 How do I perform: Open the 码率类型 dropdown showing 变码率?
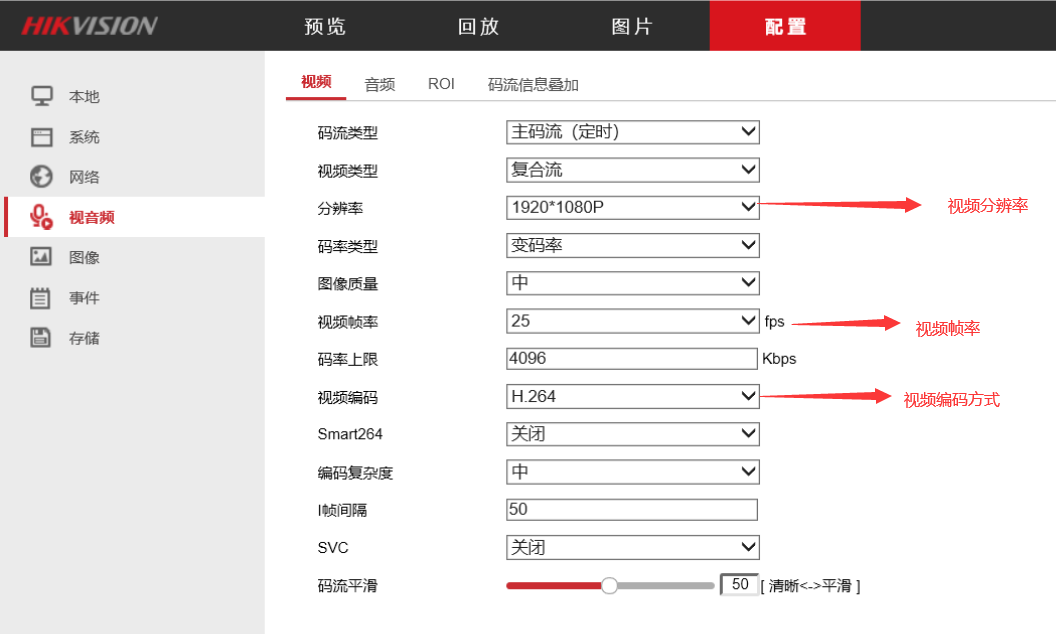tap(632, 245)
